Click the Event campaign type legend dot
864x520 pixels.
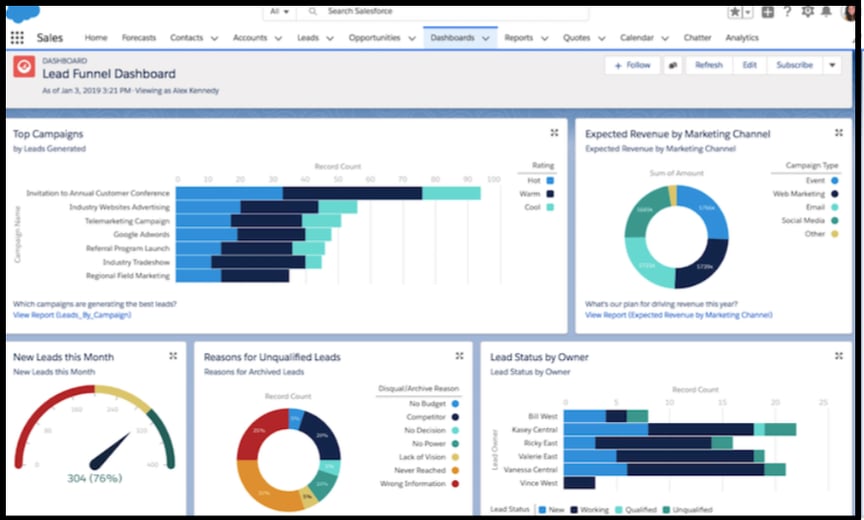click(834, 181)
